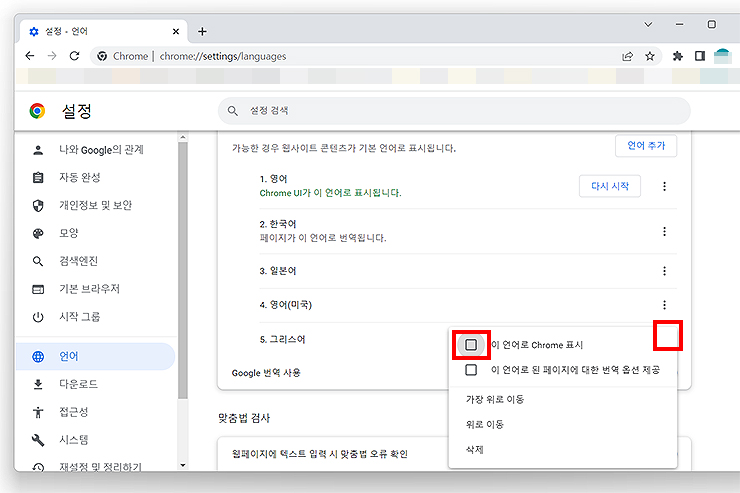Open 접근성 section

point(74,412)
